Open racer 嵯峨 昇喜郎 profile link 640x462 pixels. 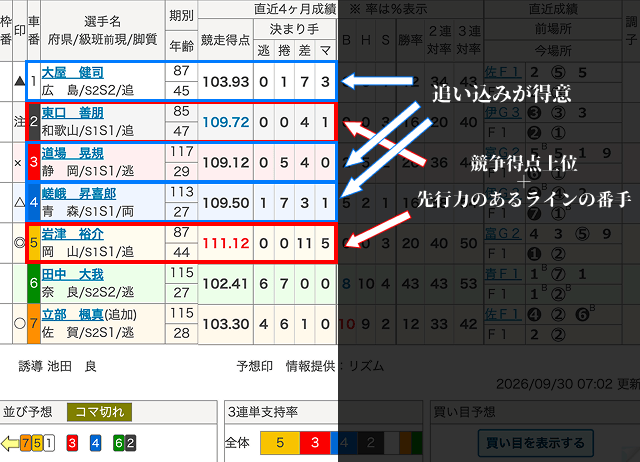[x=79, y=194]
